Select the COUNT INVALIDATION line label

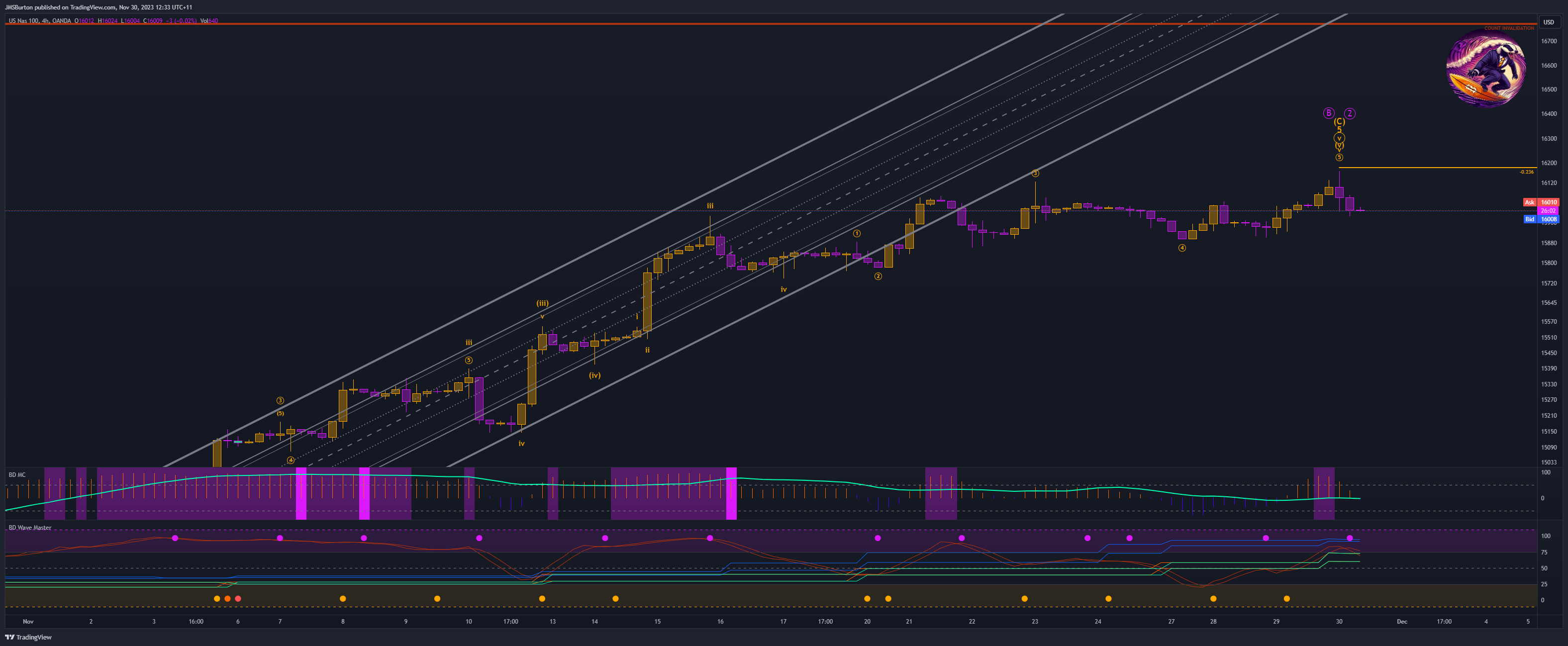pos(1509,28)
